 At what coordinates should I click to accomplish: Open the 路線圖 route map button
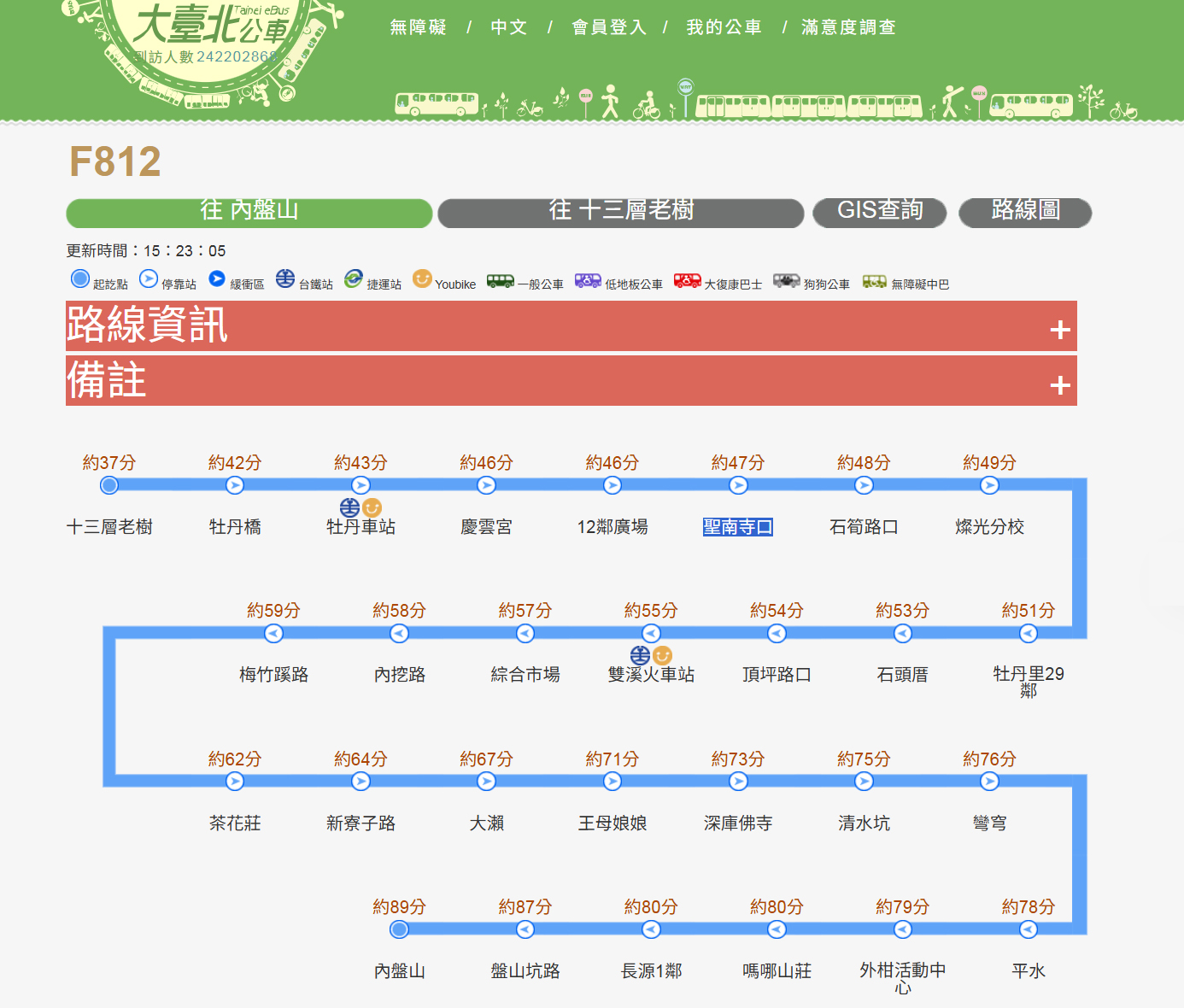click(x=1024, y=213)
